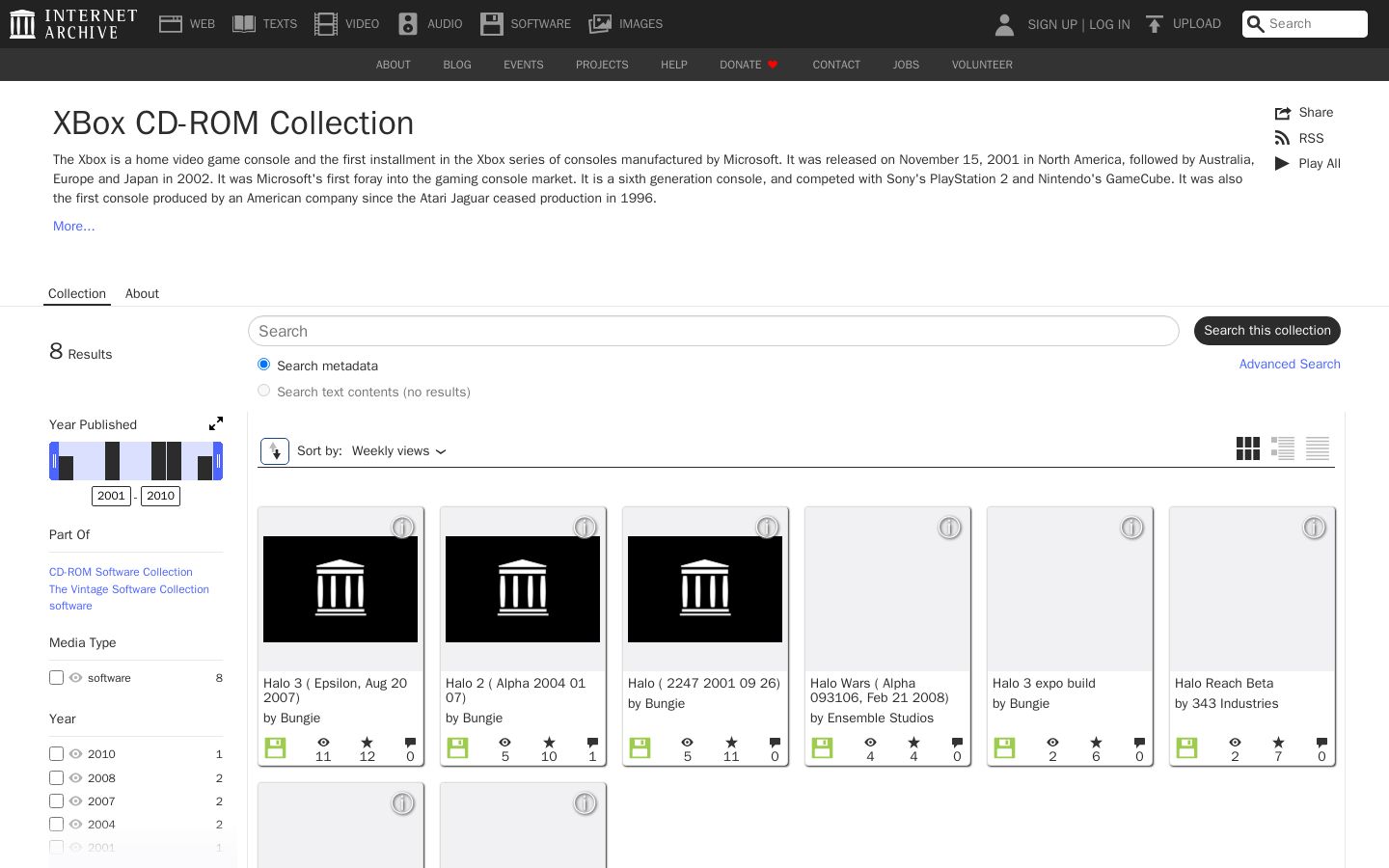Click the Share icon
Viewport: 1389px width, 868px height.
(x=1283, y=113)
